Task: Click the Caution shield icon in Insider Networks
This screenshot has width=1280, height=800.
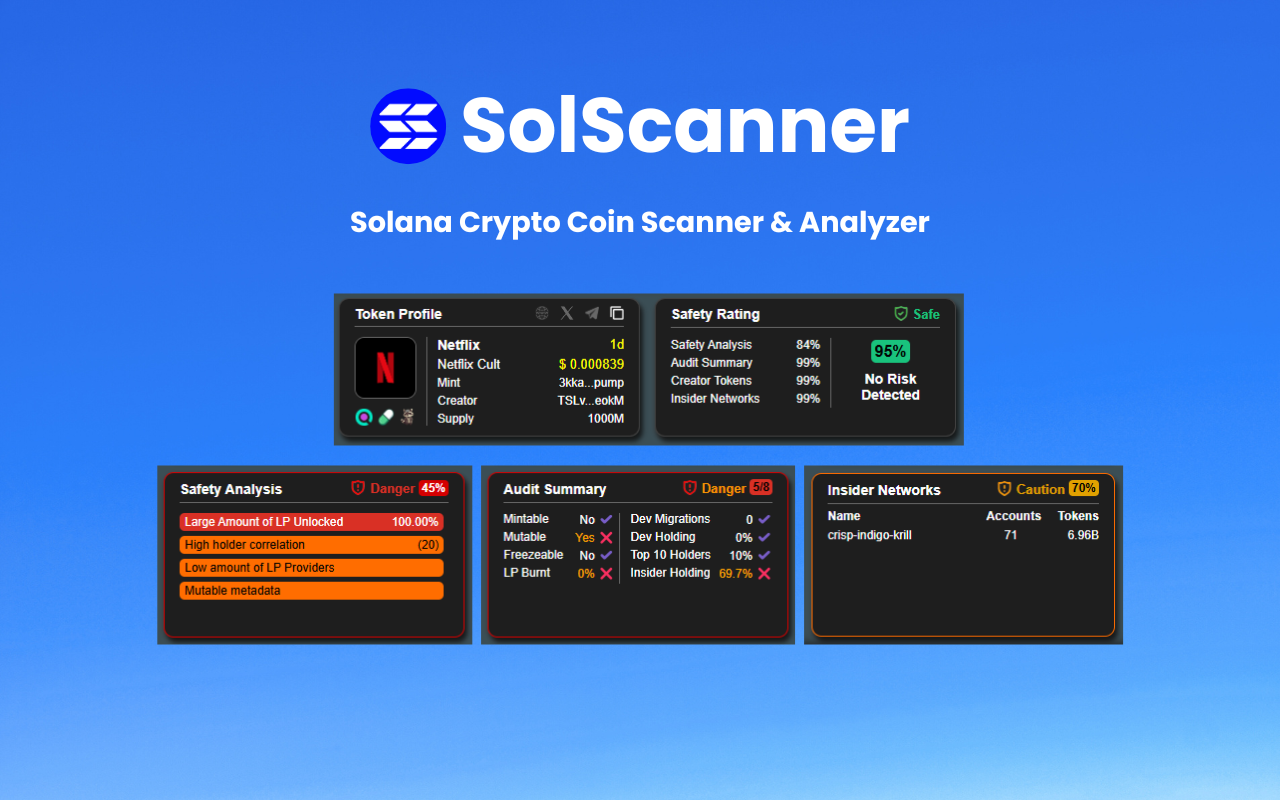Action: click(x=1003, y=489)
